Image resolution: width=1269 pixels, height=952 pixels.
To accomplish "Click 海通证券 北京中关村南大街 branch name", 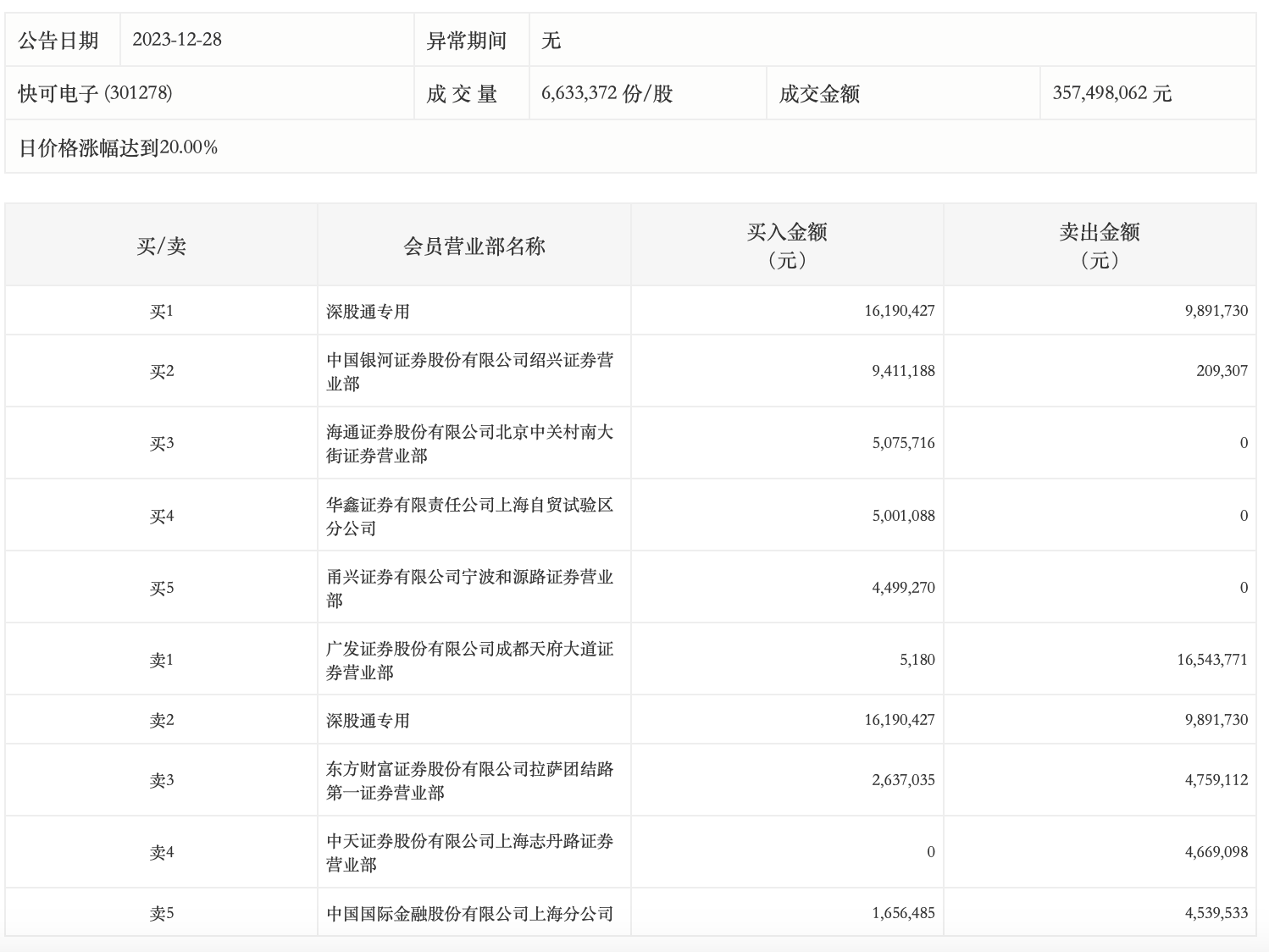I will 469,443.
